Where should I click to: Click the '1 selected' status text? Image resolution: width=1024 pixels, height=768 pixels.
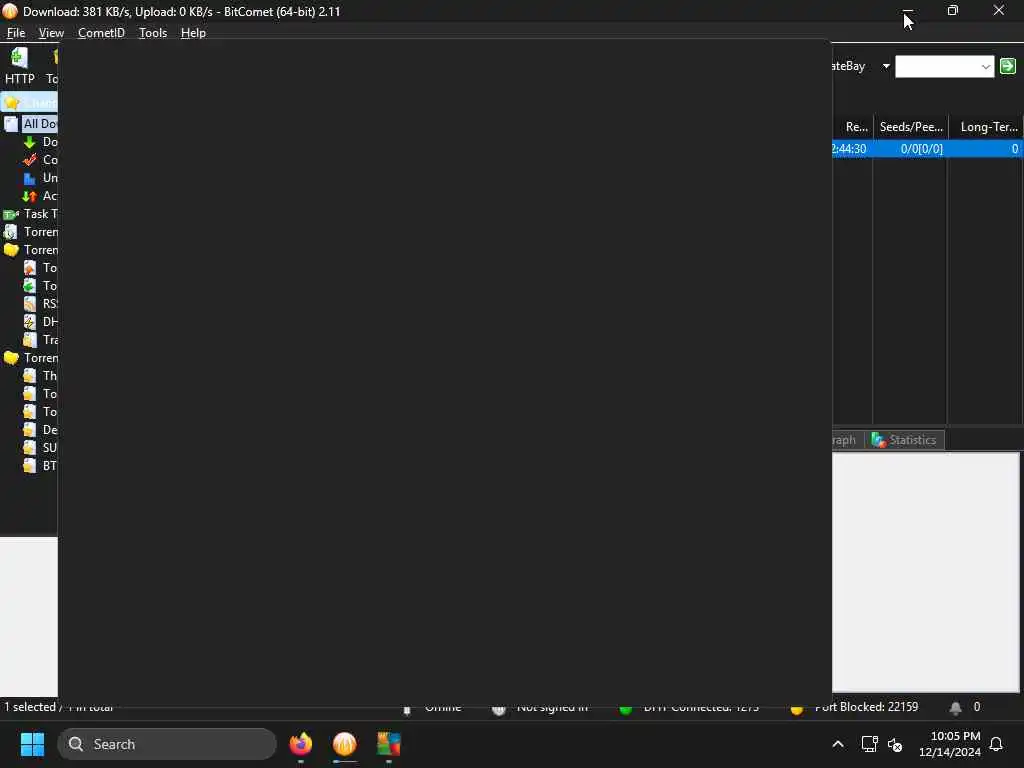pyautogui.click(x=30, y=707)
